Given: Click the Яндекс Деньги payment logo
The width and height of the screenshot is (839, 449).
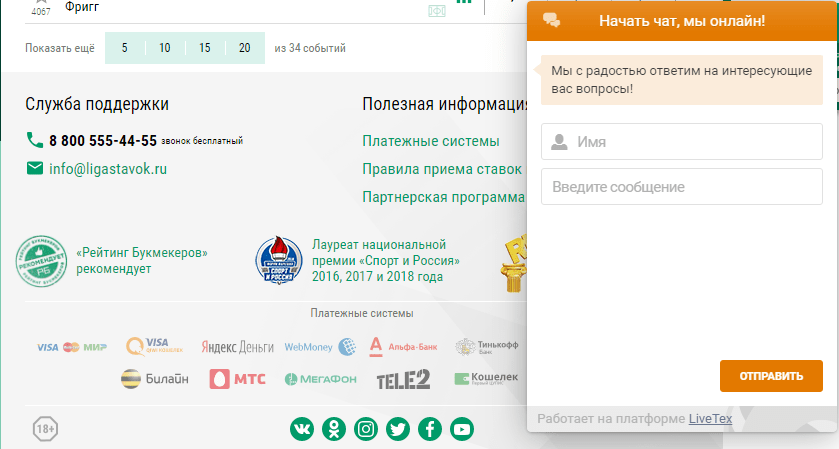Looking at the screenshot, I should (238, 347).
